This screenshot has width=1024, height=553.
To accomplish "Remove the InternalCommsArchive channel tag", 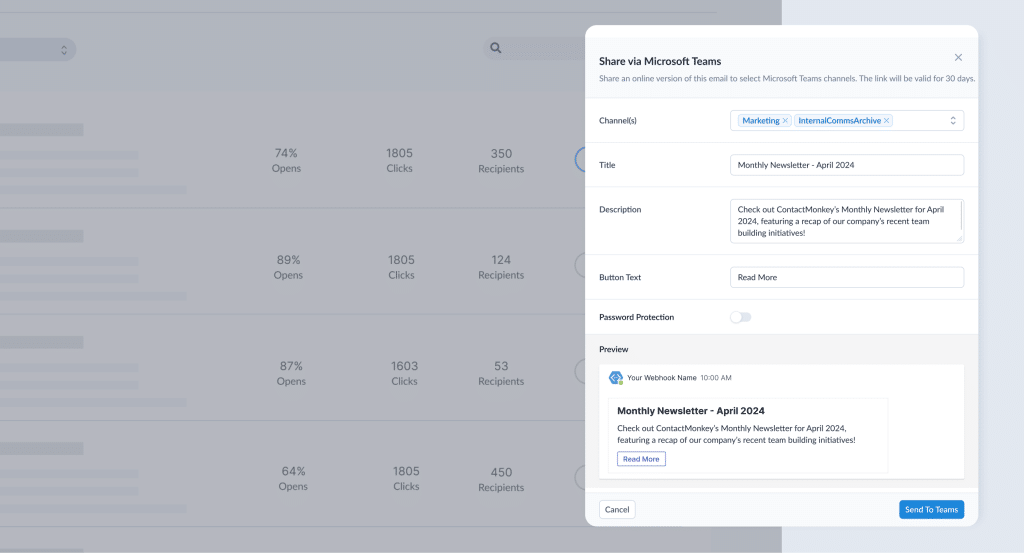I will [886, 121].
